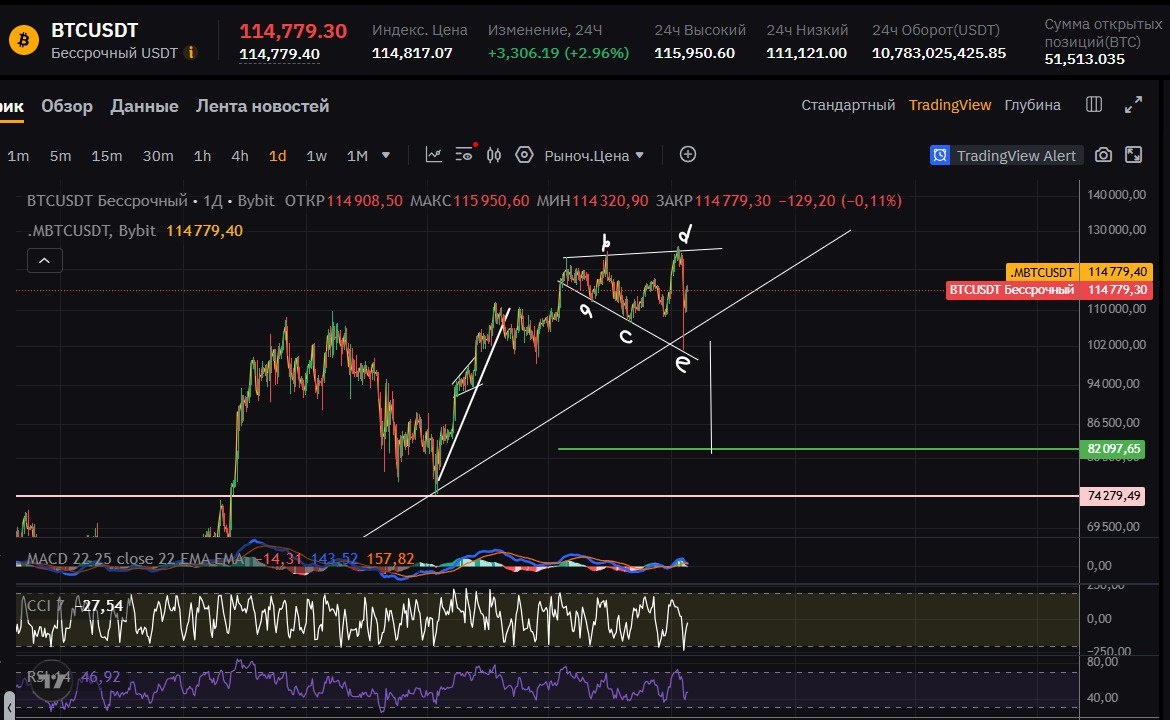Screen dimensions: 1170x720
Task: Set timeframe to 1w
Action: (316, 155)
